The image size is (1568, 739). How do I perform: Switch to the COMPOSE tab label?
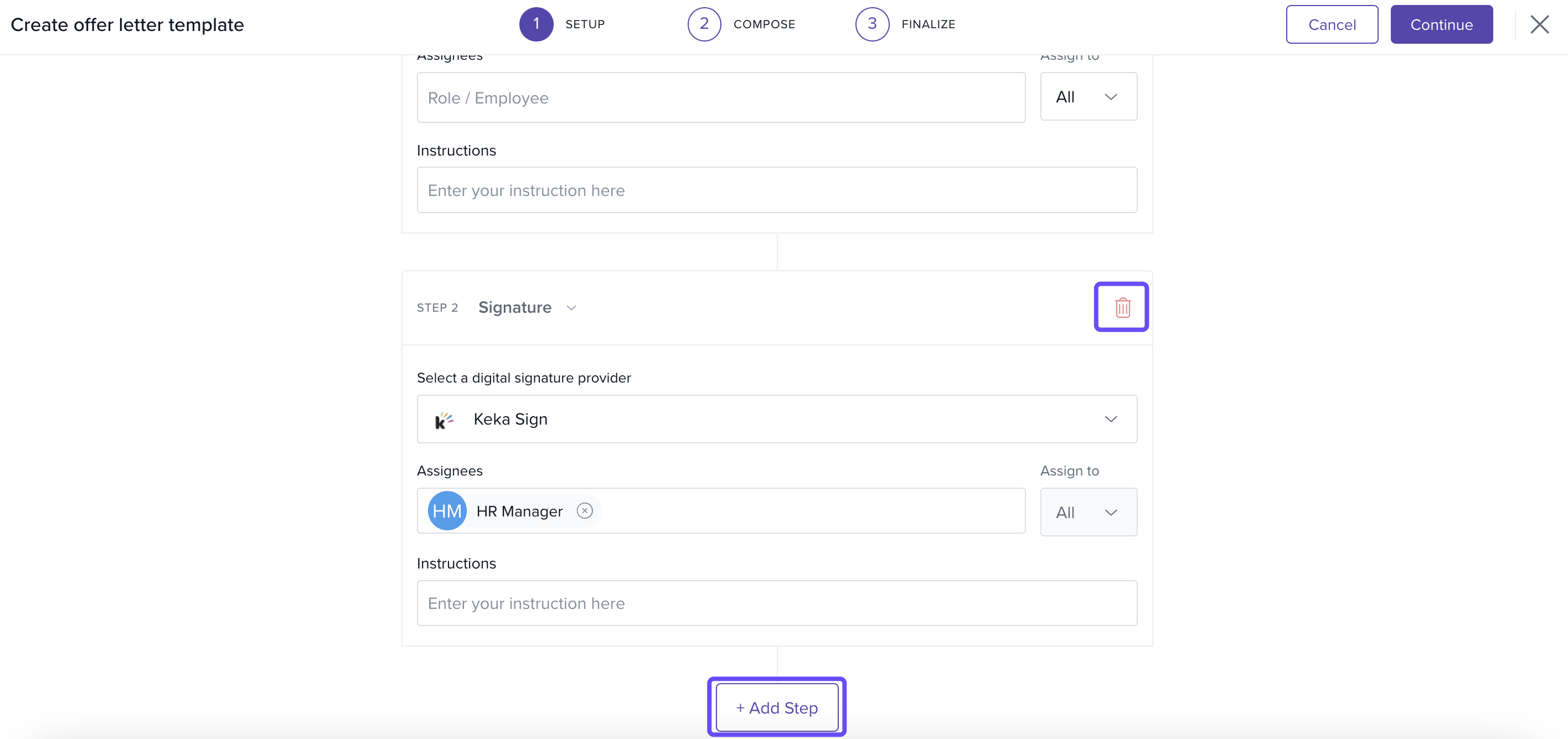[x=764, y=24]
